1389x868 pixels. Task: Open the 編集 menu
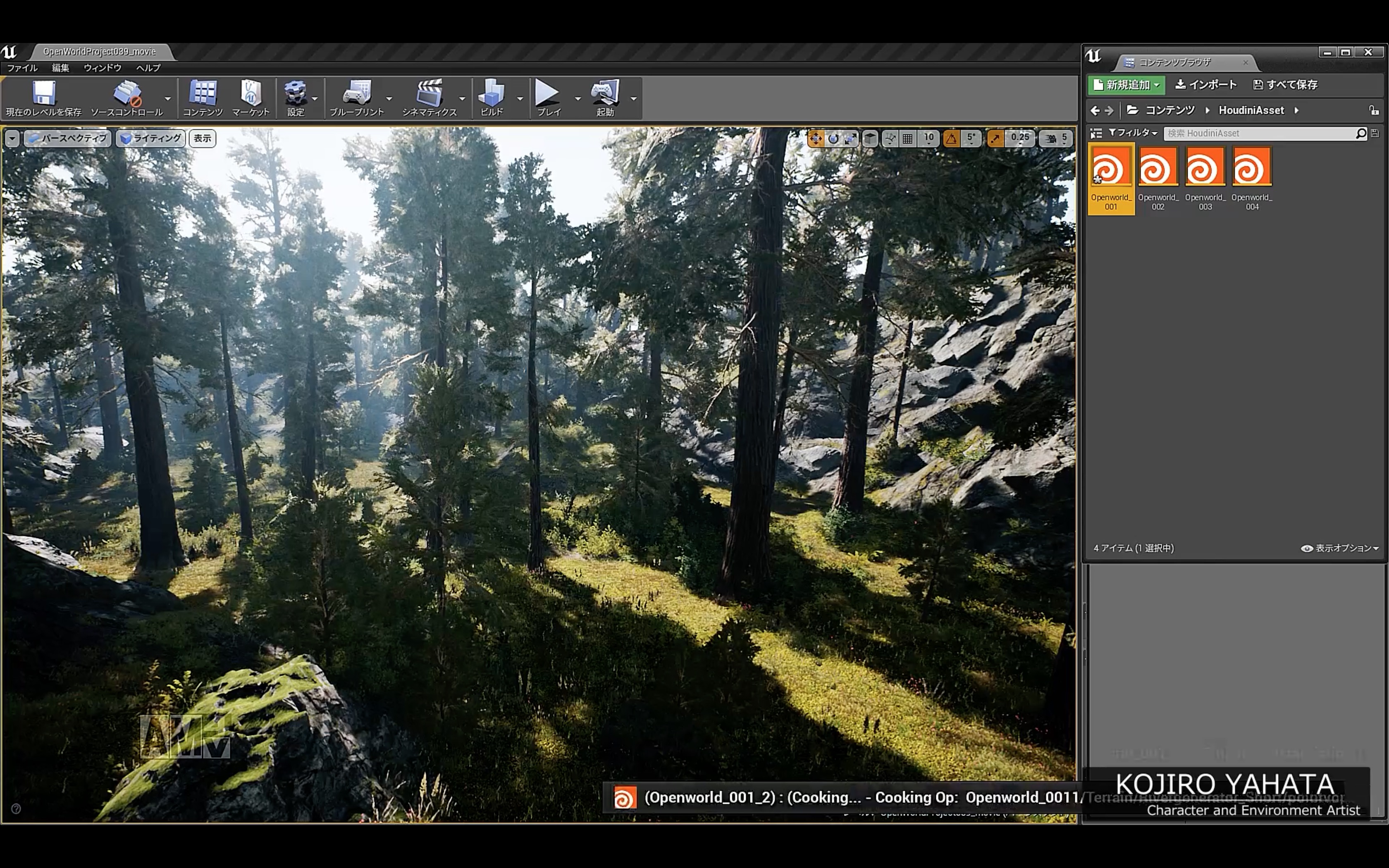(x=60, y=68)
